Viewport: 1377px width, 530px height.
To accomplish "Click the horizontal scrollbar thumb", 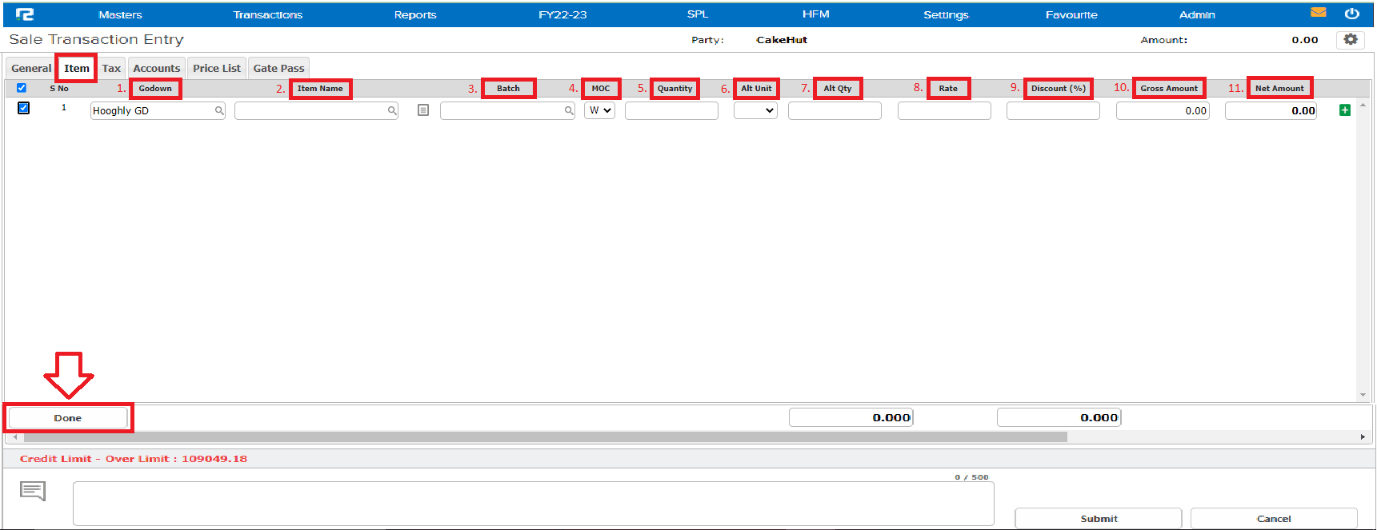I will (545, 437).
